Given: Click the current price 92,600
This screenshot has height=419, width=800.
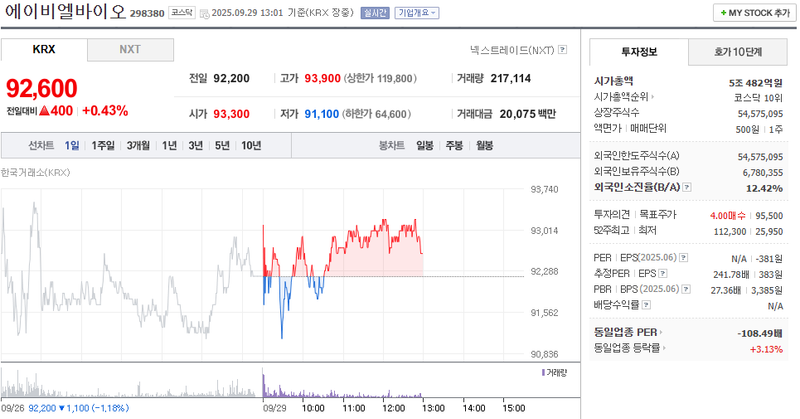Looking at the screenshot, I should coord(42,88).
